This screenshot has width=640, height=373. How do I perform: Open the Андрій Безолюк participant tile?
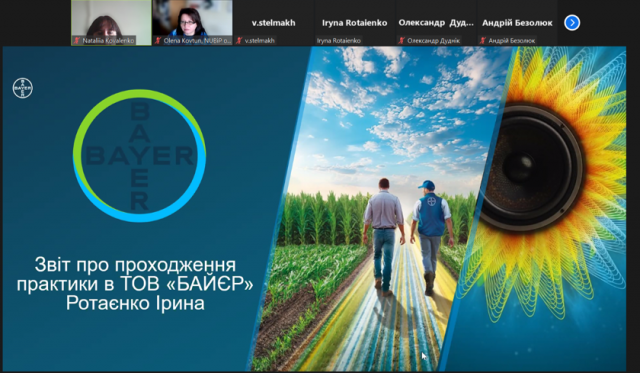pos(517,22)
